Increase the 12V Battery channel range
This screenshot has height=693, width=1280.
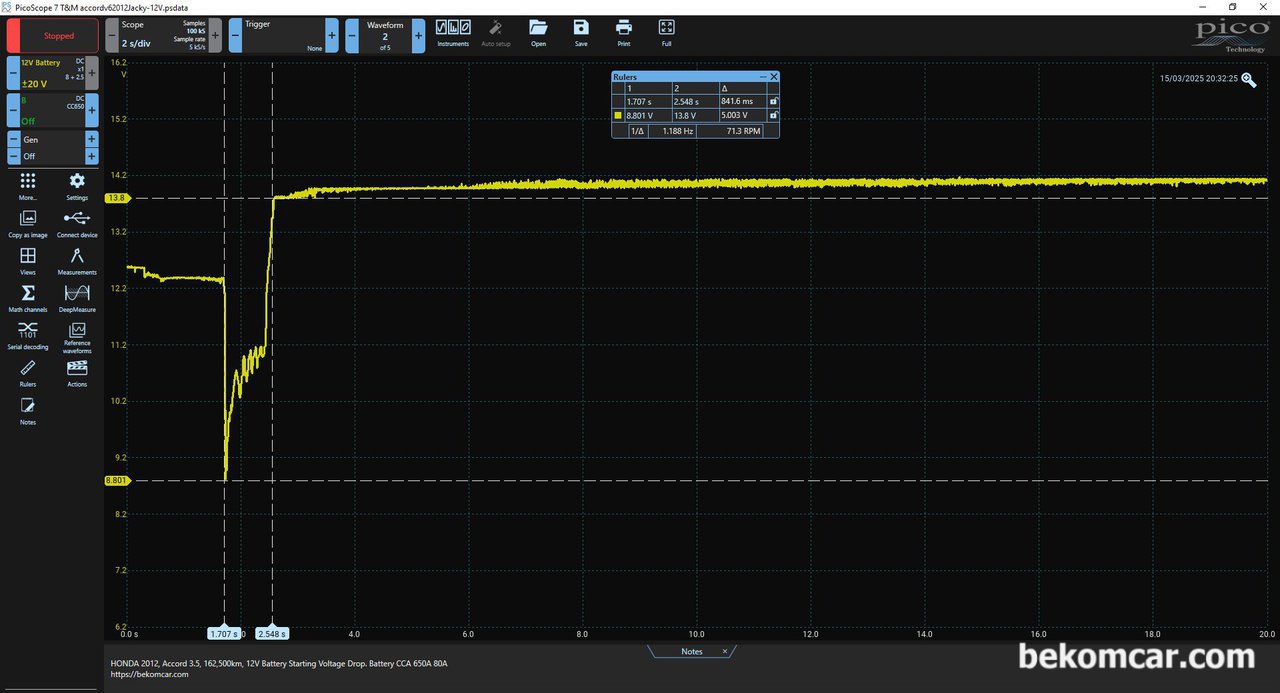pos(92,73)
